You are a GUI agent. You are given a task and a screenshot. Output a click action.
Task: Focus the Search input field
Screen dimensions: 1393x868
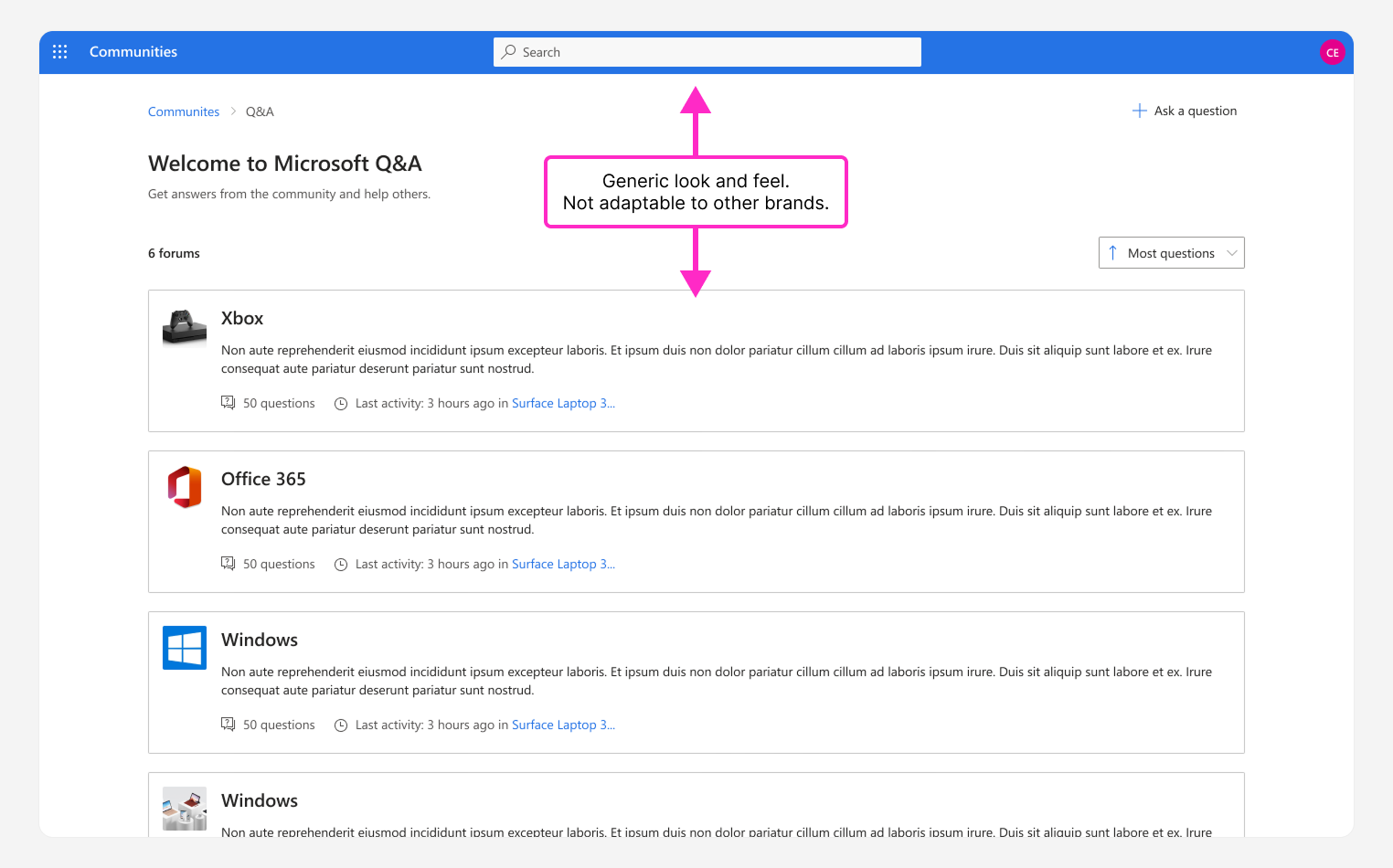click(707, 52)
